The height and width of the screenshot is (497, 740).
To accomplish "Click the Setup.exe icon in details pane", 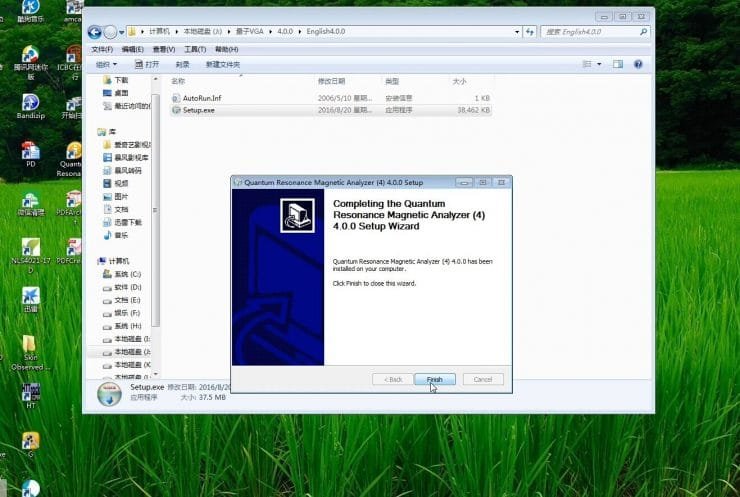I will point(109,394).
